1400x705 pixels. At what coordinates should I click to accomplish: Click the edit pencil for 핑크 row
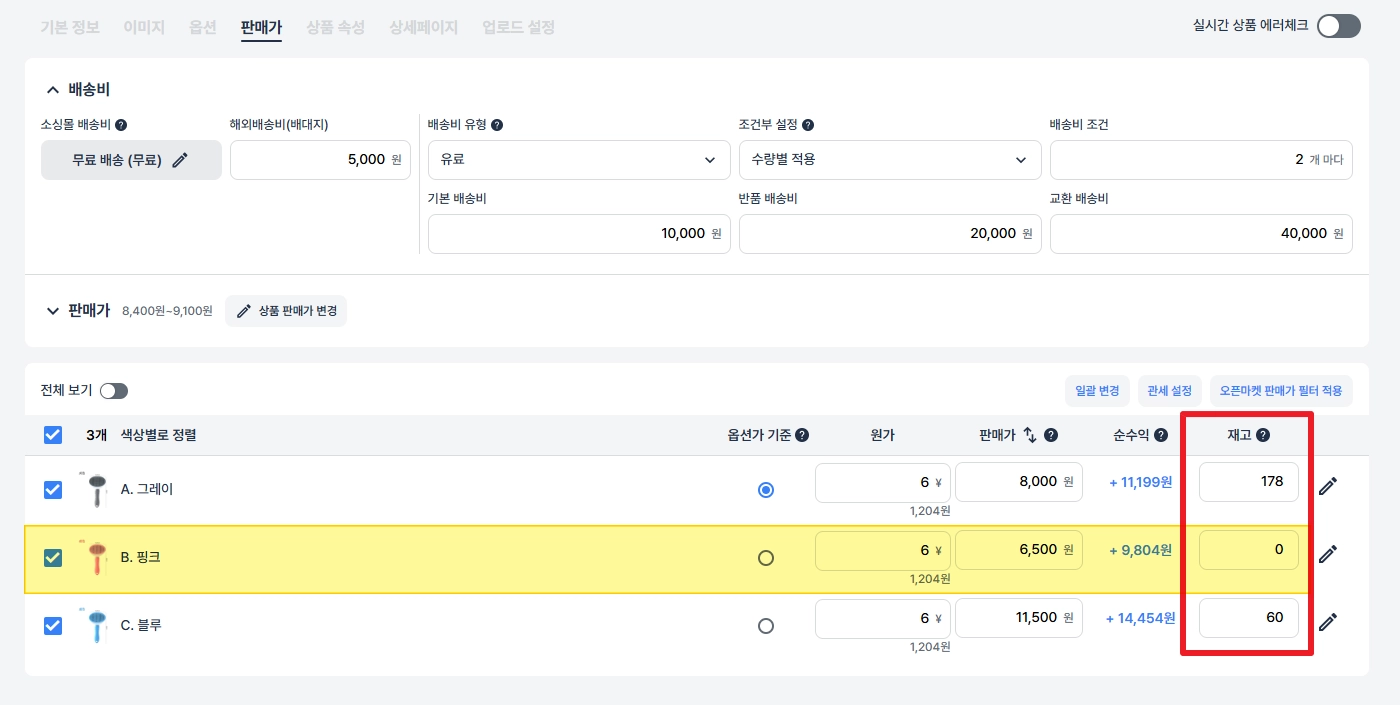click(1327, 554)
